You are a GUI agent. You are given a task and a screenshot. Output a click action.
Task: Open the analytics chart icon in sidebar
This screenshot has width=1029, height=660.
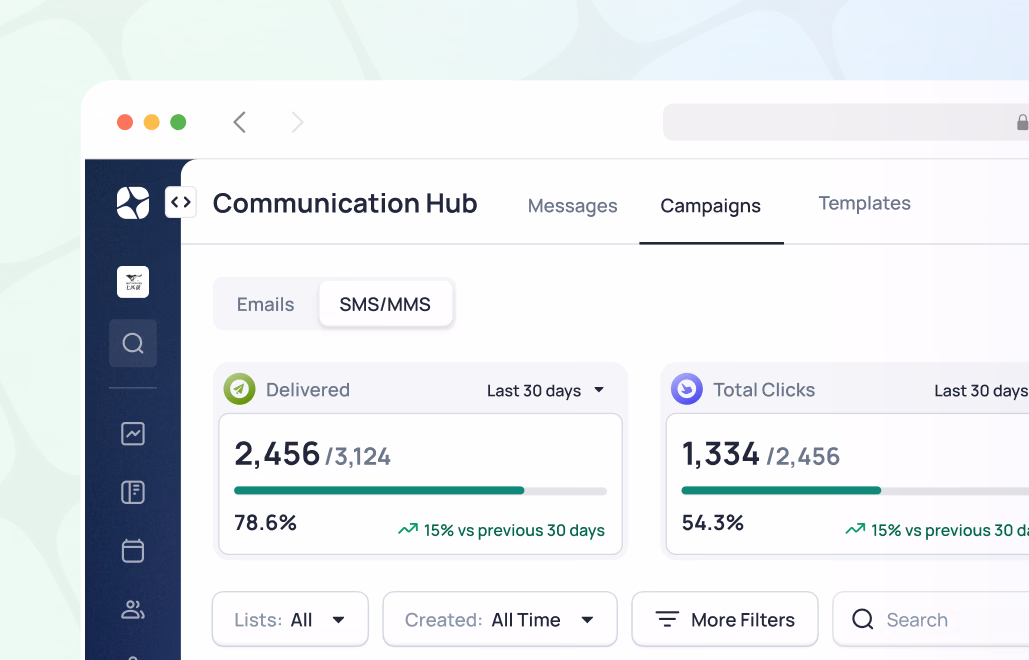(133, 434)
